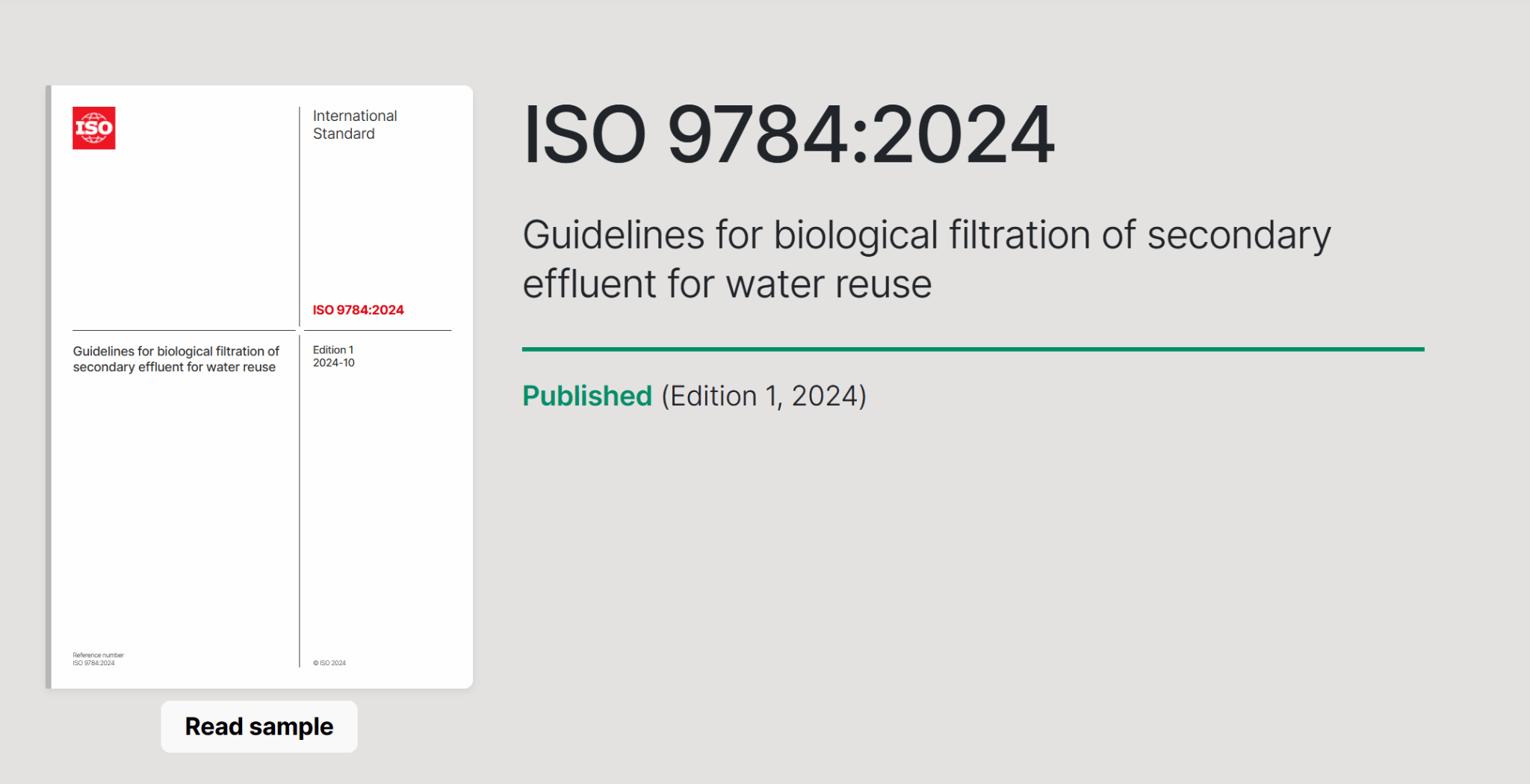Click 'effluent for water reuse' in the subtitle
This screenshot has height=784, width=1530.
tap(727, 284)
